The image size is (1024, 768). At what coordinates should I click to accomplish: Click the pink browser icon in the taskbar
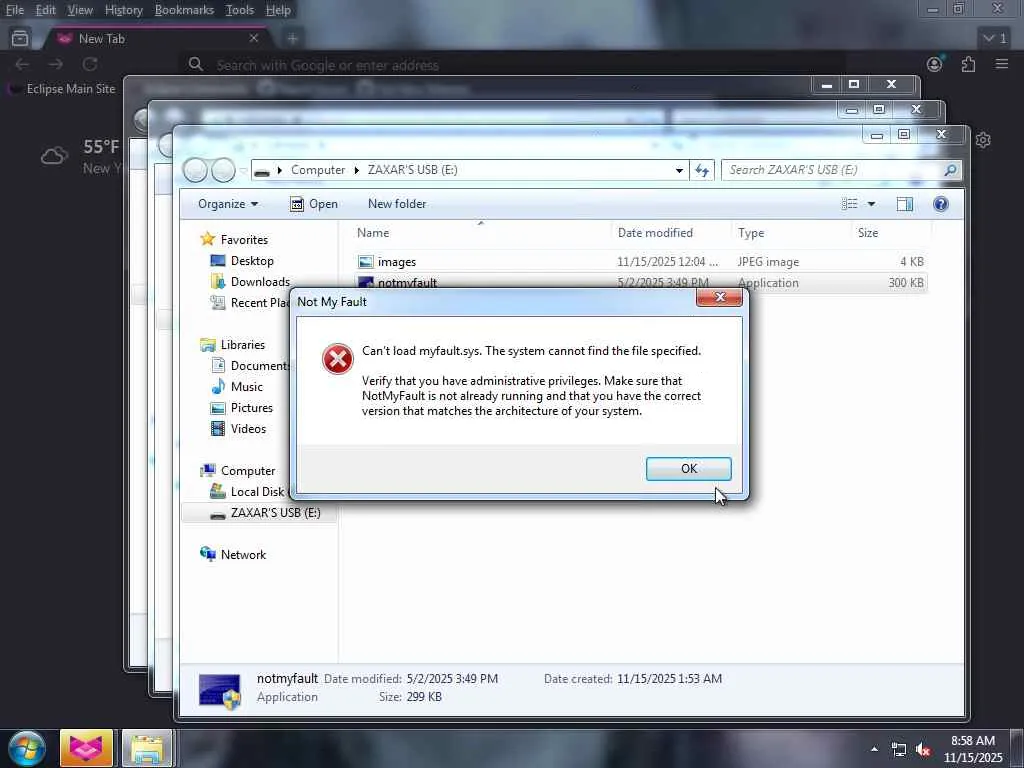coord(87,748)
